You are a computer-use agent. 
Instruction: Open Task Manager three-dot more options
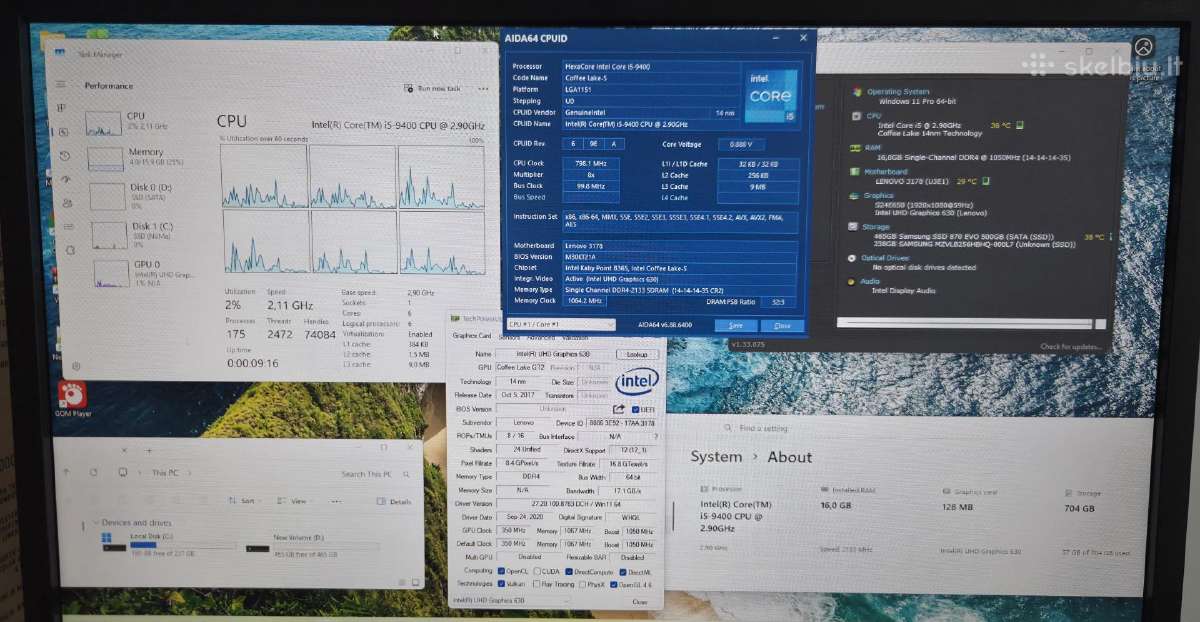pyautogui.click(x=482, y=87)
